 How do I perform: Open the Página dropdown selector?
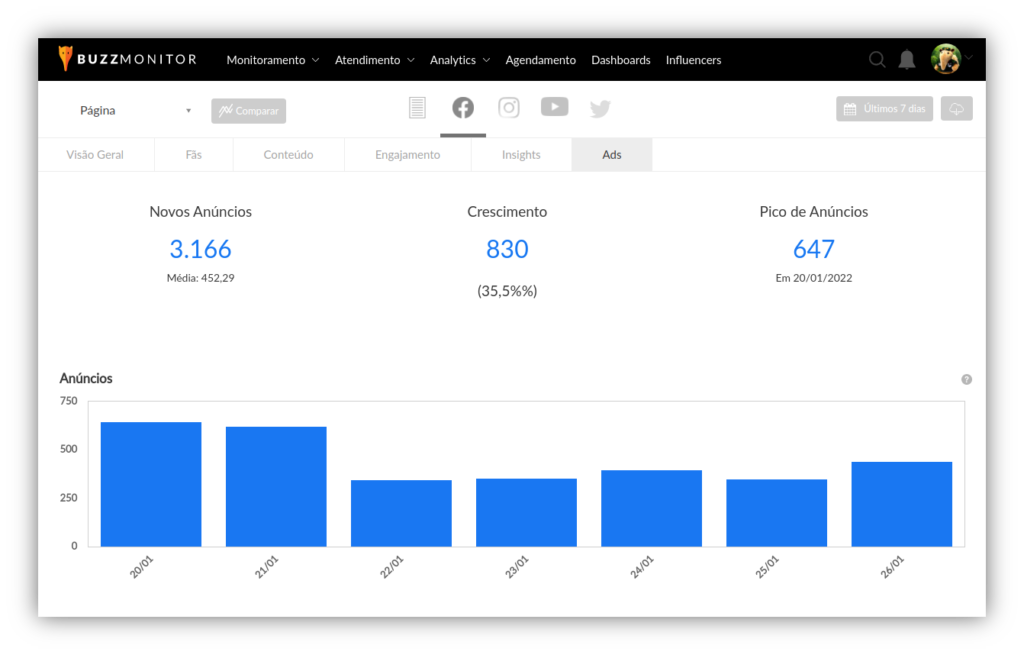pyautogui.click(x=135, y=111)
